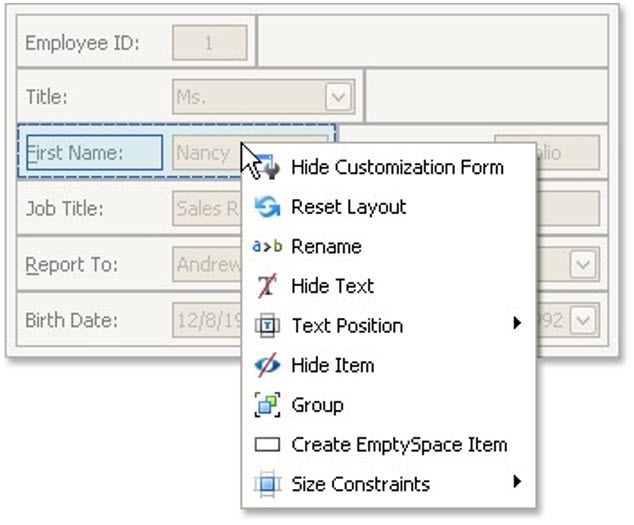Image resolution: width=634 pixels, height=525 pixels.
Task: Choose Reset Layout from the context menu
Action: pyautogui.click(x=348, y=207)
